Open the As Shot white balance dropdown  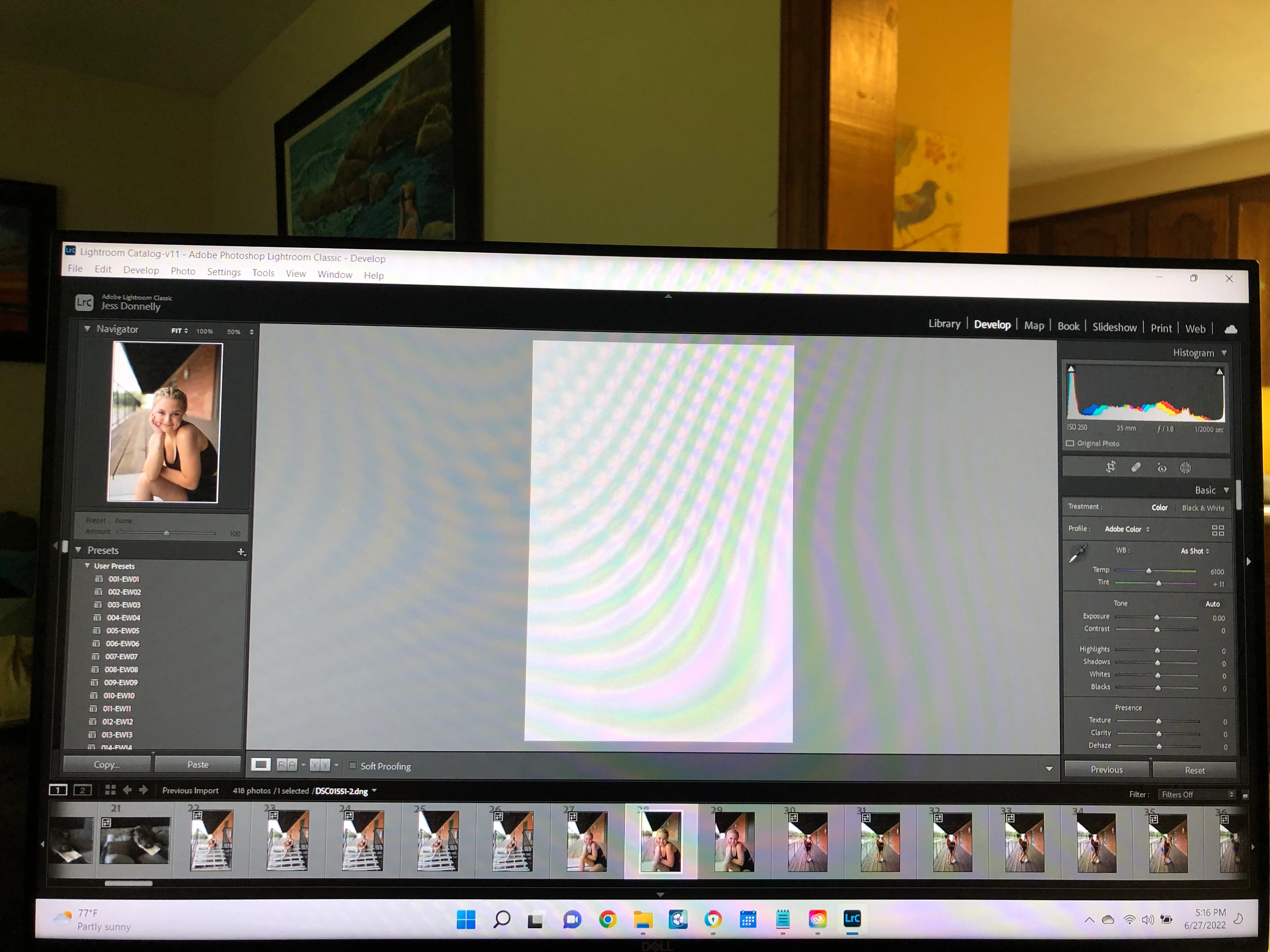click(x=1195, y=551)
